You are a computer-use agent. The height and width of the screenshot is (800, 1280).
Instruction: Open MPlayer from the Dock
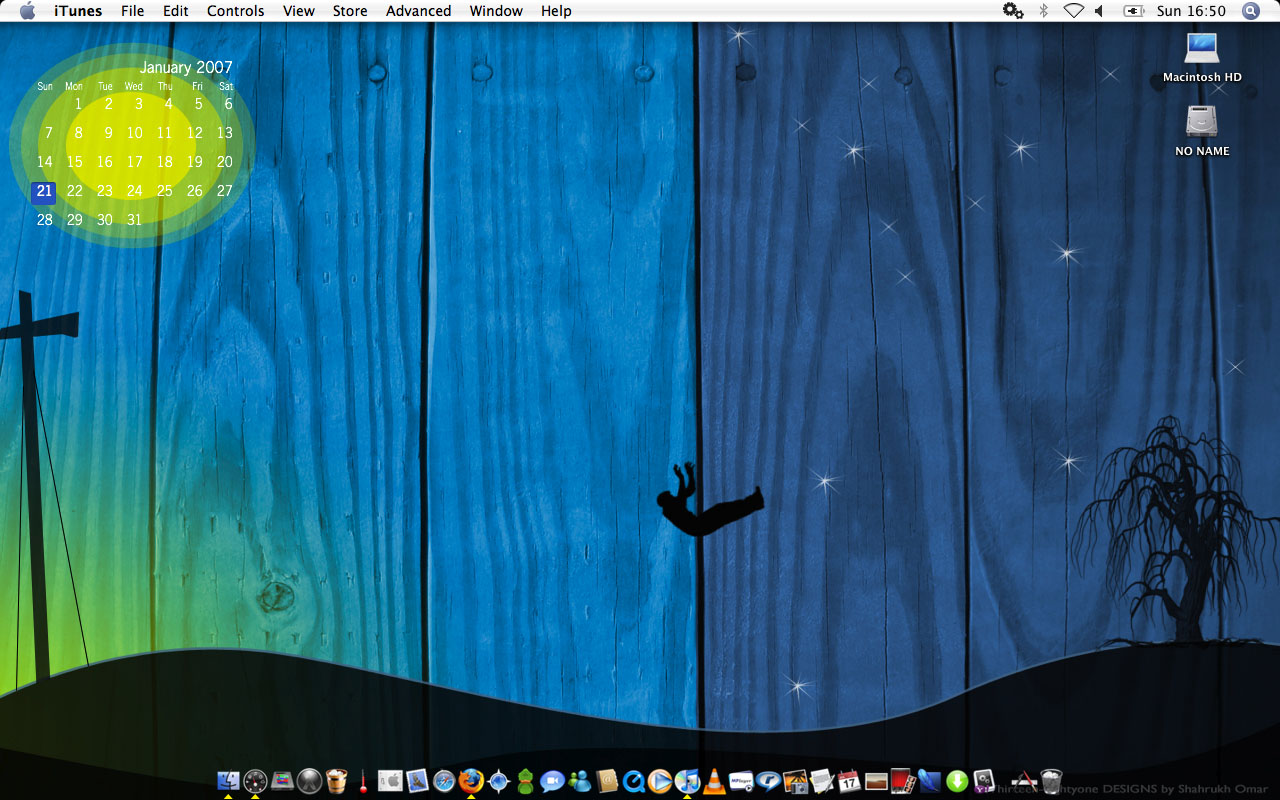coord(741,781)
